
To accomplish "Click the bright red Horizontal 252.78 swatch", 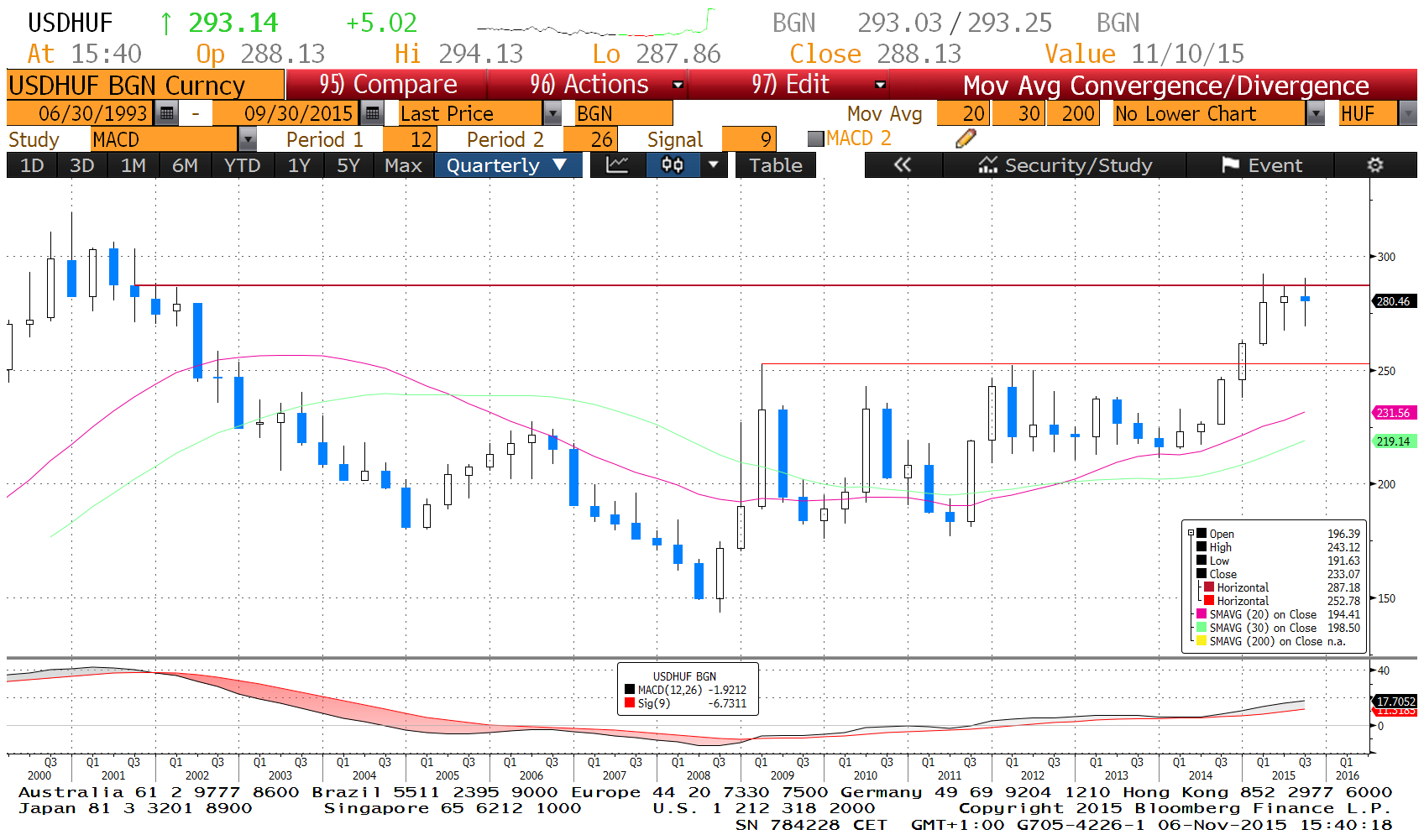I will (1209, 601).
